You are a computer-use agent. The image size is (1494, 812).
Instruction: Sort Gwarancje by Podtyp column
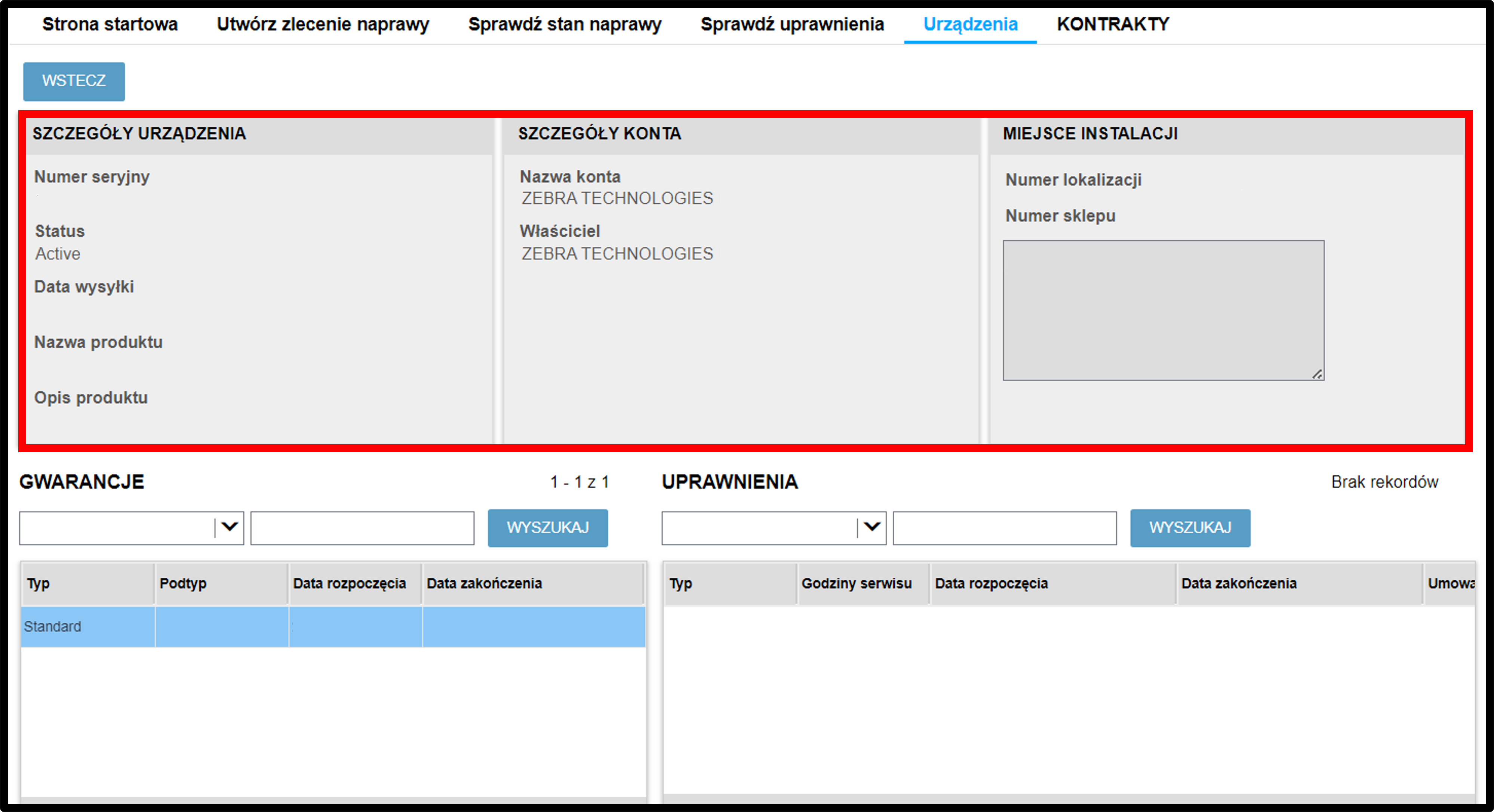coord(221,584)
